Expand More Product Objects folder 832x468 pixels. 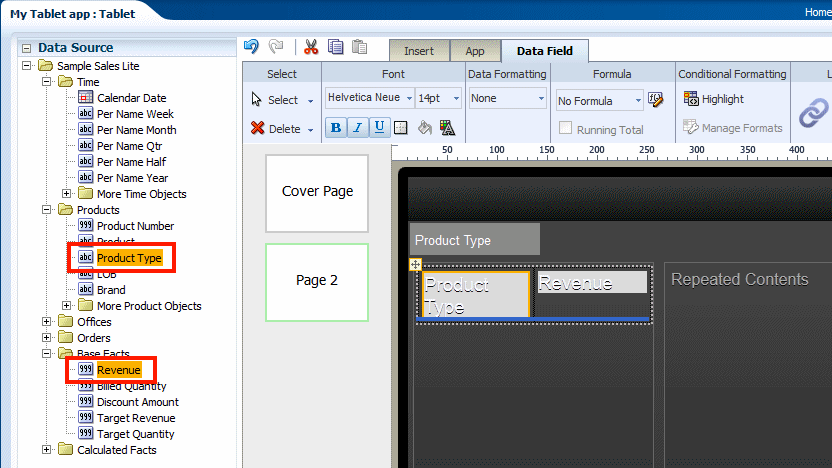pyautogui.click(x=66, y=306)
